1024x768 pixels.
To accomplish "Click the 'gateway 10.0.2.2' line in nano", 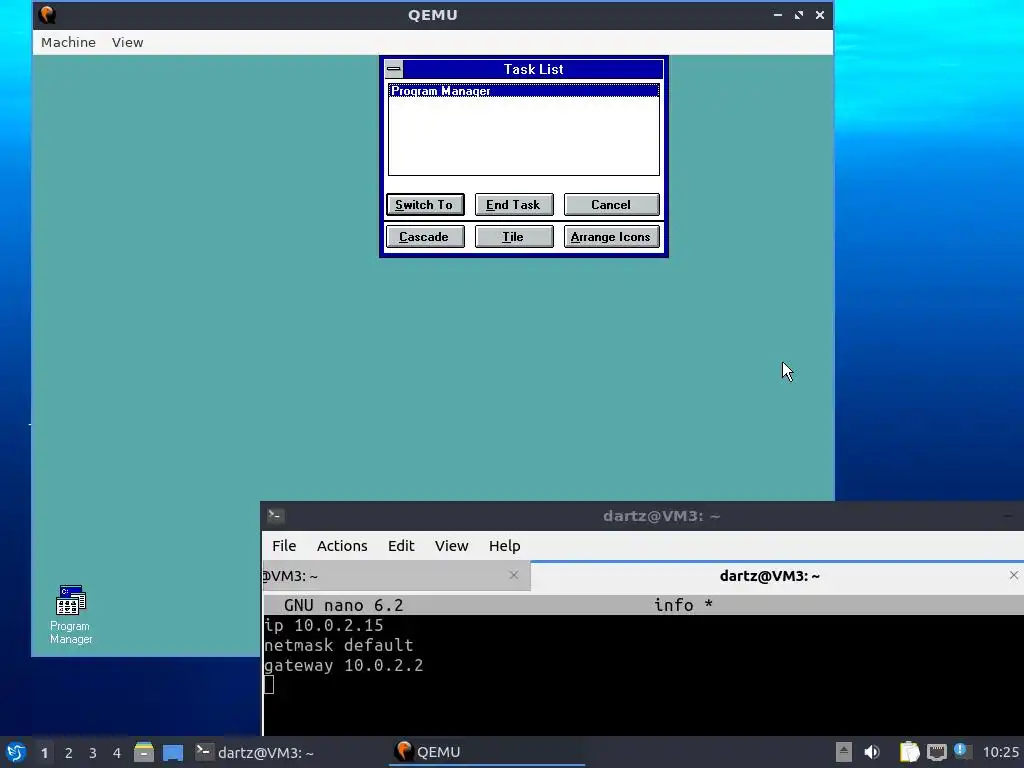I will pyautogui.click(x=344, y=666).
